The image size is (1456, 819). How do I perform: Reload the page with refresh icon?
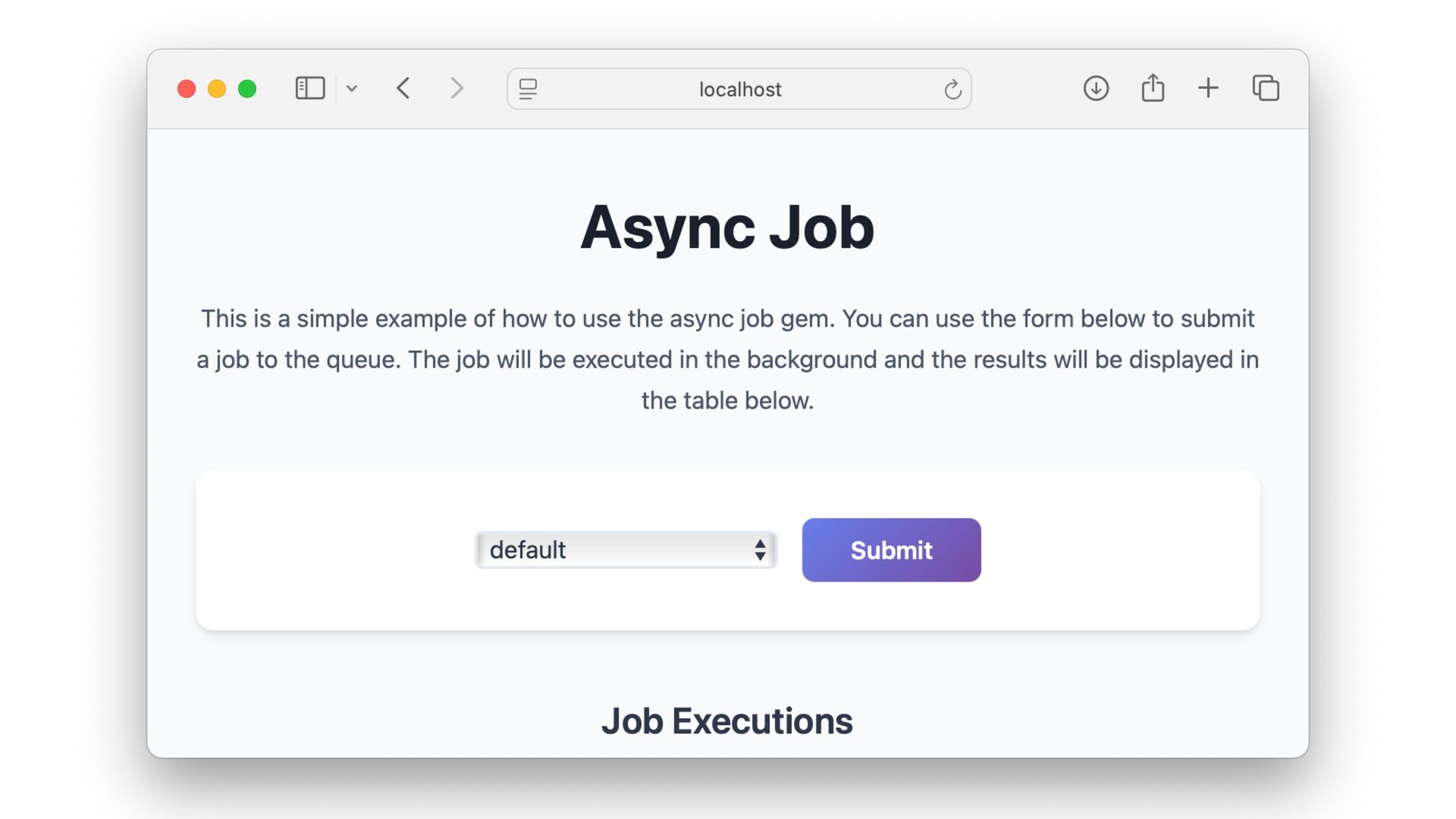[x=952, y=89]
